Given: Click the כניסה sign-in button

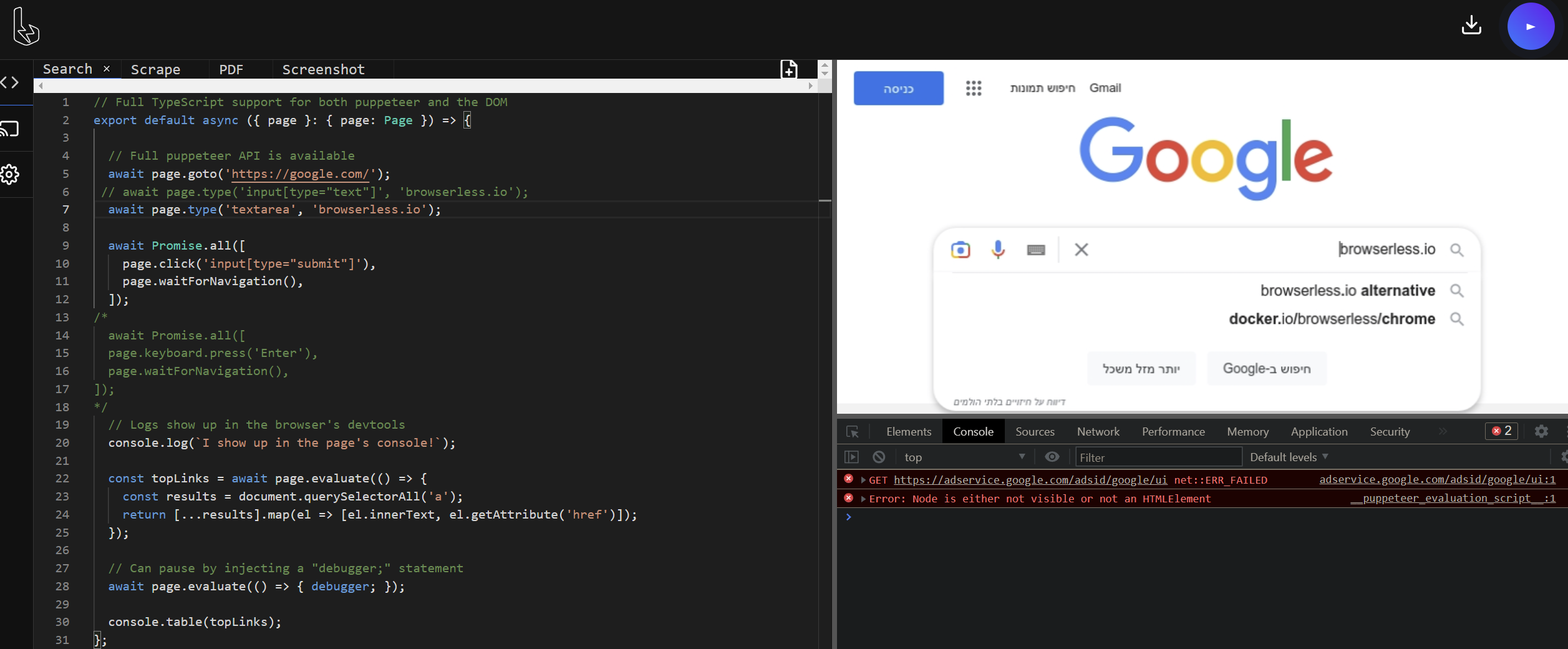Looking at the screenshot, I should pyautogui.click(x=898, y=88).
